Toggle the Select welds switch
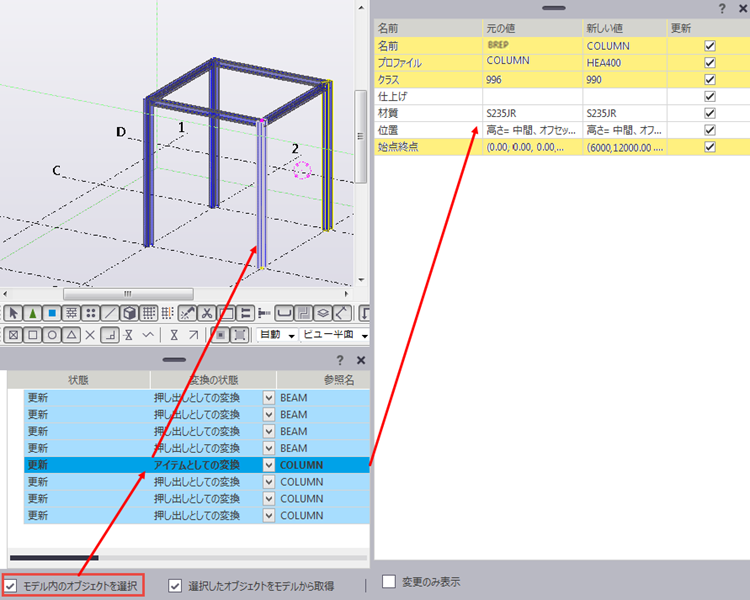 pos(187,313)
